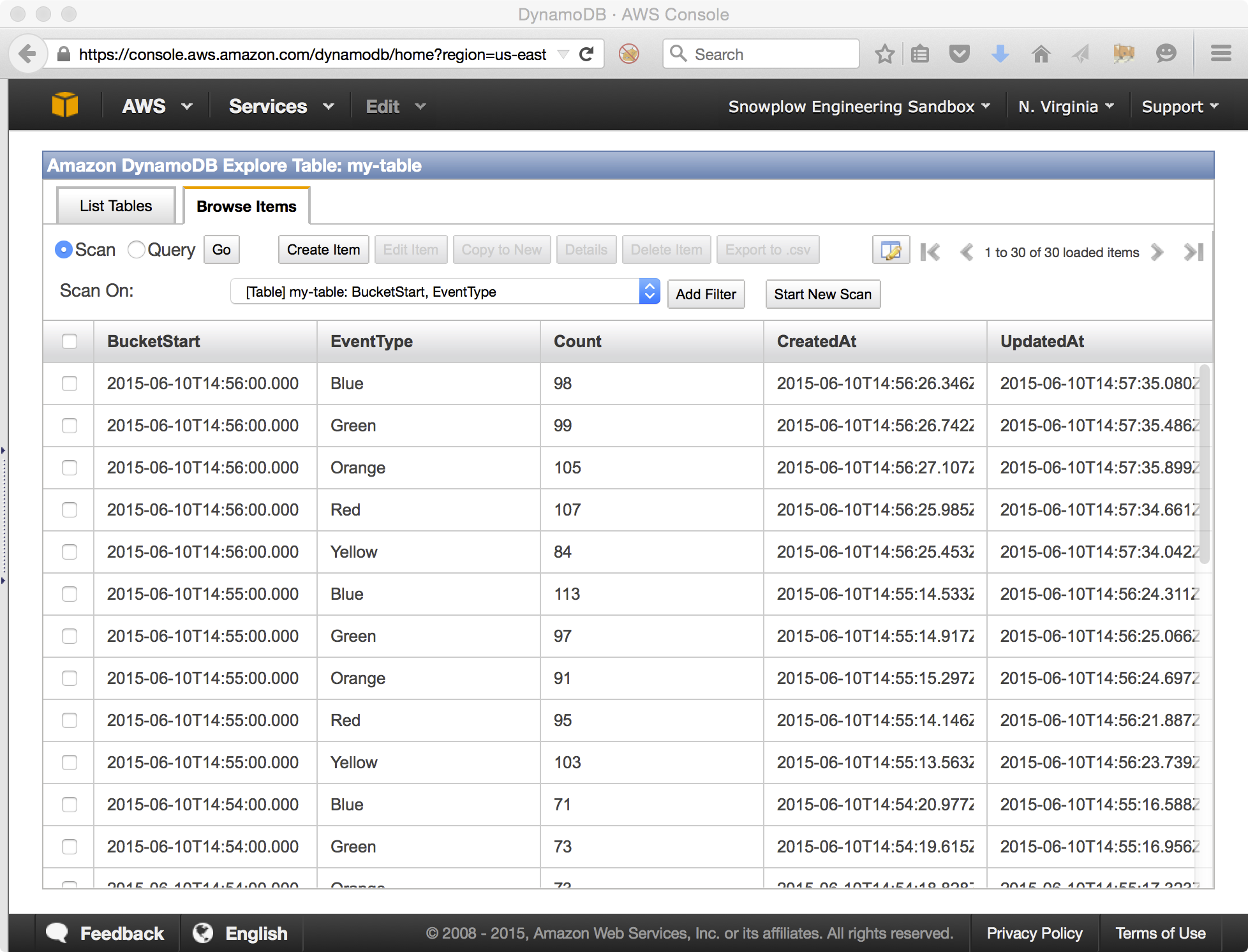Reload the page with browser refresh icon
The height and width of the screenshot is (952, 1248).
[x=586, y=54]
